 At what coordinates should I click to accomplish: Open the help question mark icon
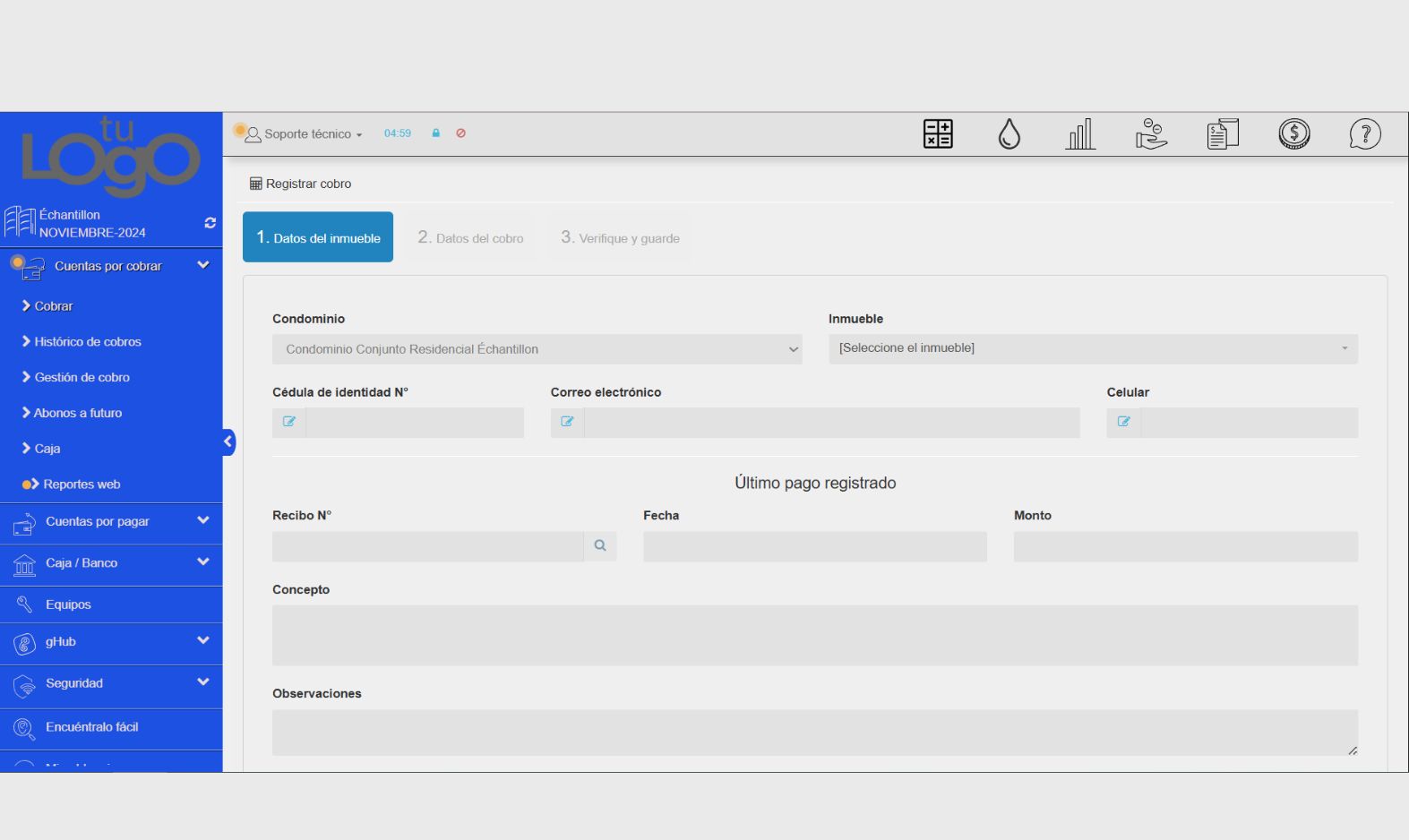1364,134
